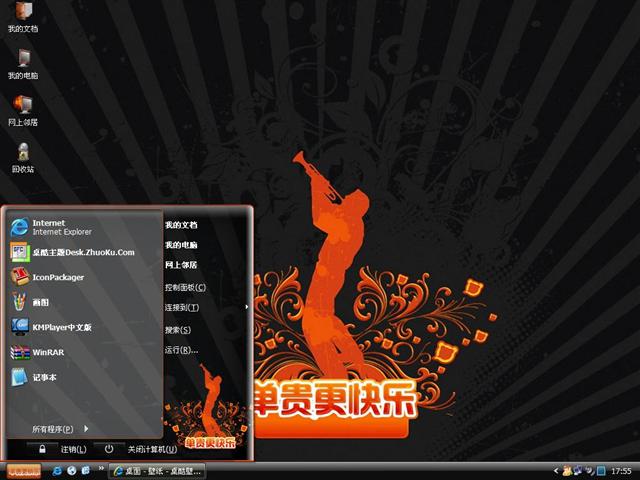Select 我的文档 in Start menu right column
This screenshot has height=480, width=640.
[181, 225]
